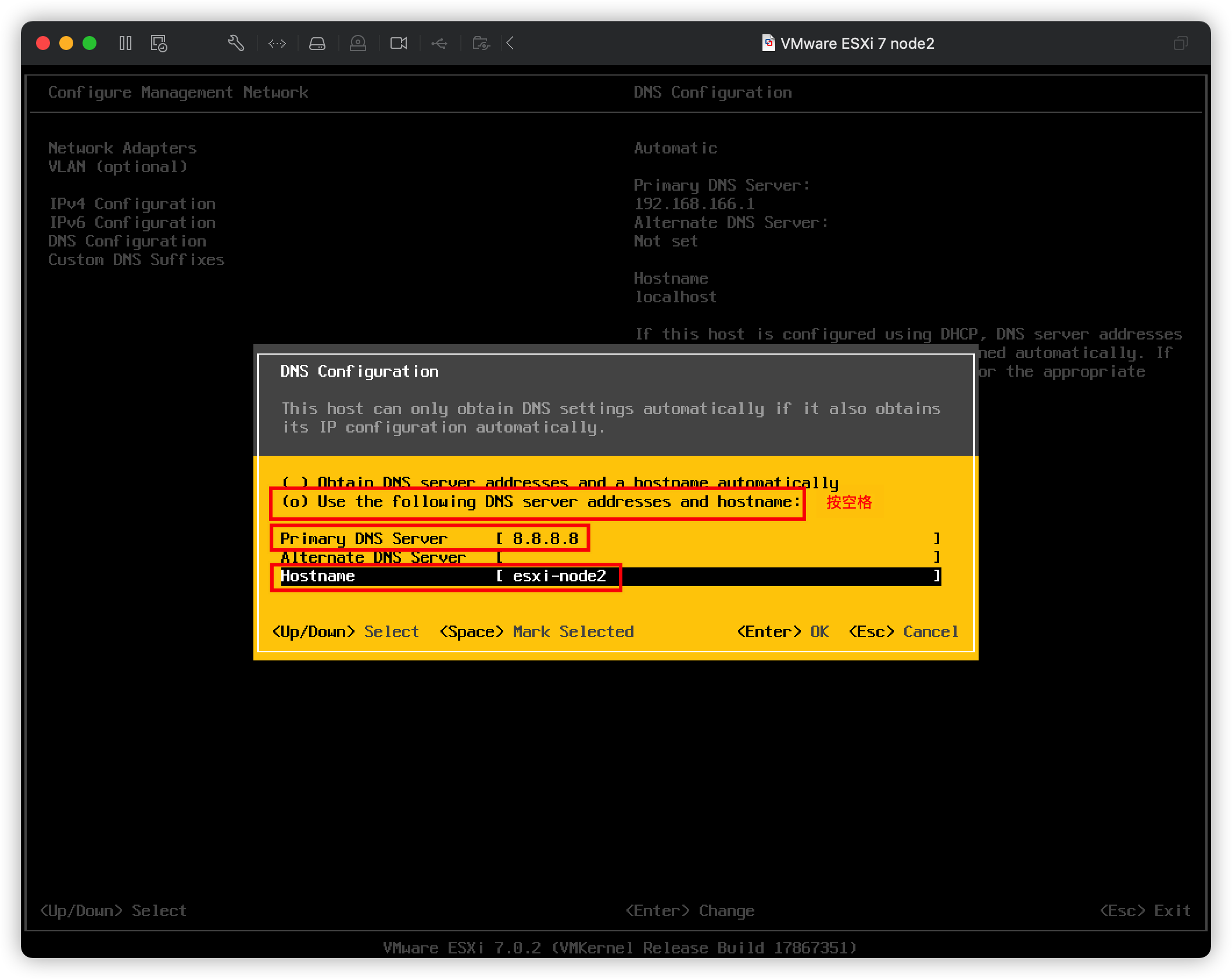Click the video camera icon
Image resolution: width=1232 pixels, height=979 pixels.
point(398,43)
